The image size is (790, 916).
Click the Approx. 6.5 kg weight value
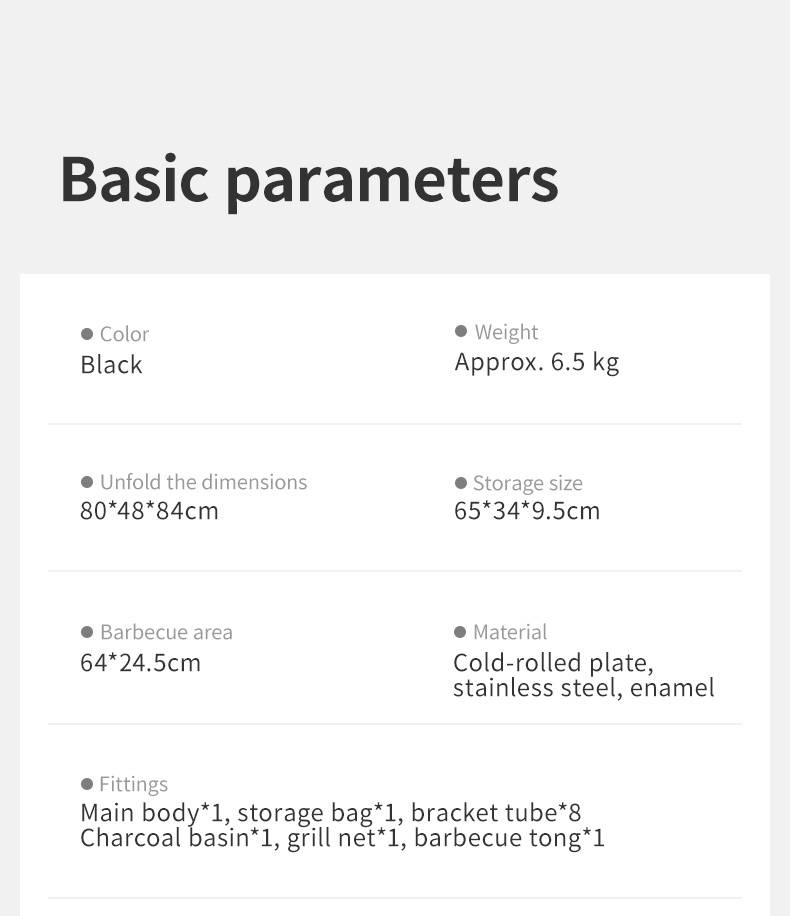tap(537, 362)
